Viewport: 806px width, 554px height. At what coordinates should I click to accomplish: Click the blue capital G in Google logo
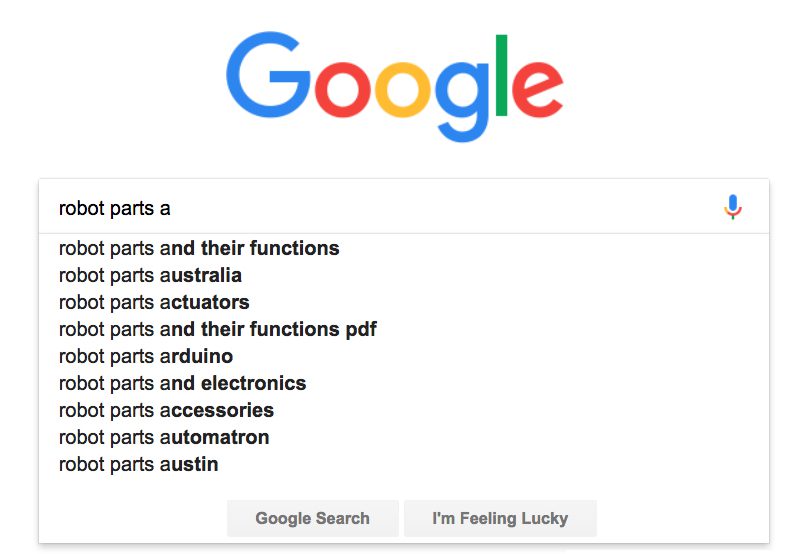coord(268,75)
